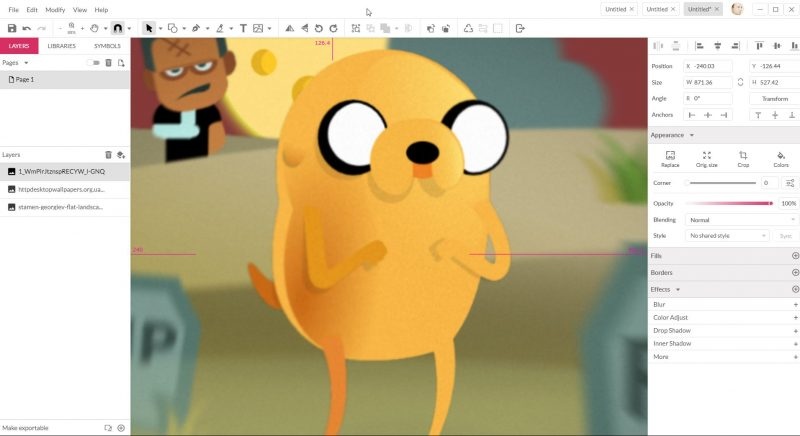This screenshot has width=800, height=436.
Task: Click the Angle rotation field
Action: [708, 98]
